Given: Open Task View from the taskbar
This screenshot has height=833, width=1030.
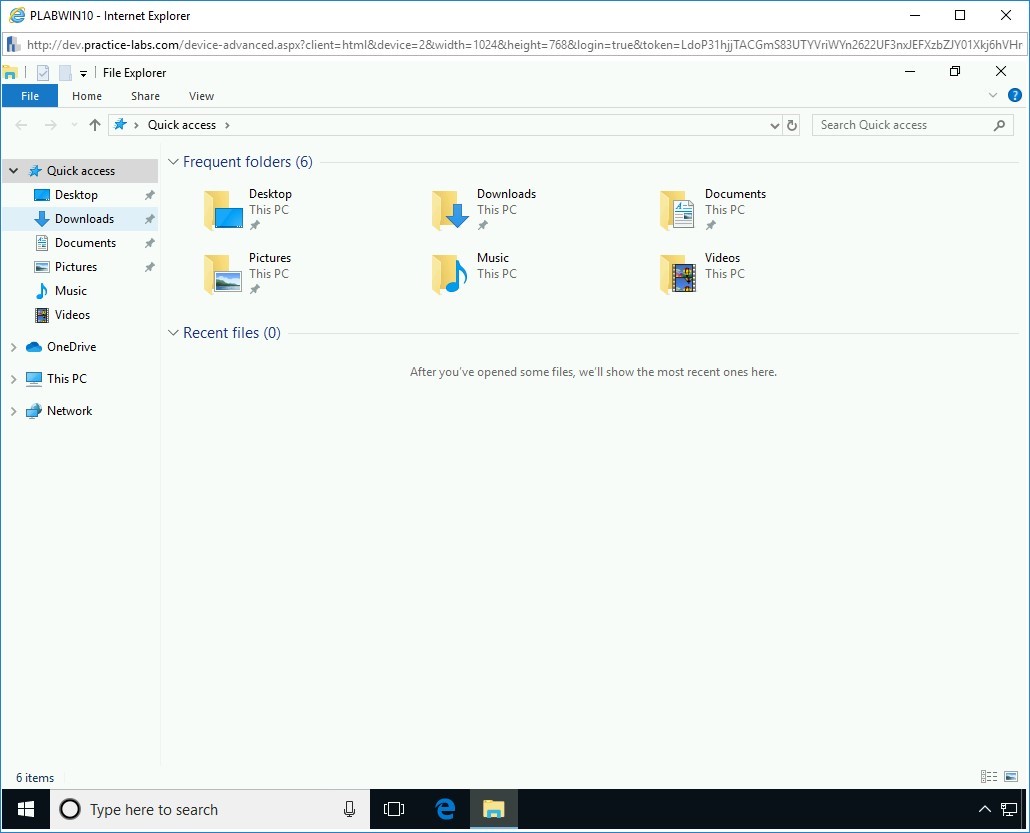Looking at the screenshot, I should click(394, 809).
